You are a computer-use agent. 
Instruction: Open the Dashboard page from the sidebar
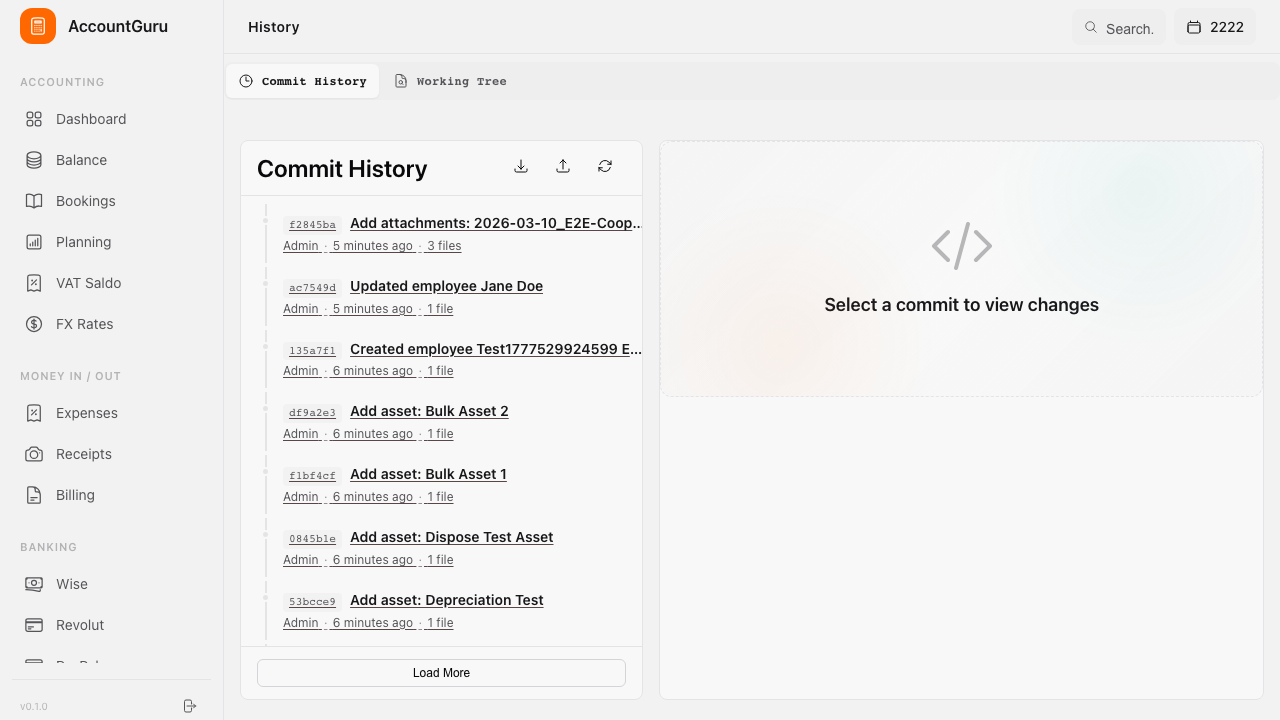111,119
